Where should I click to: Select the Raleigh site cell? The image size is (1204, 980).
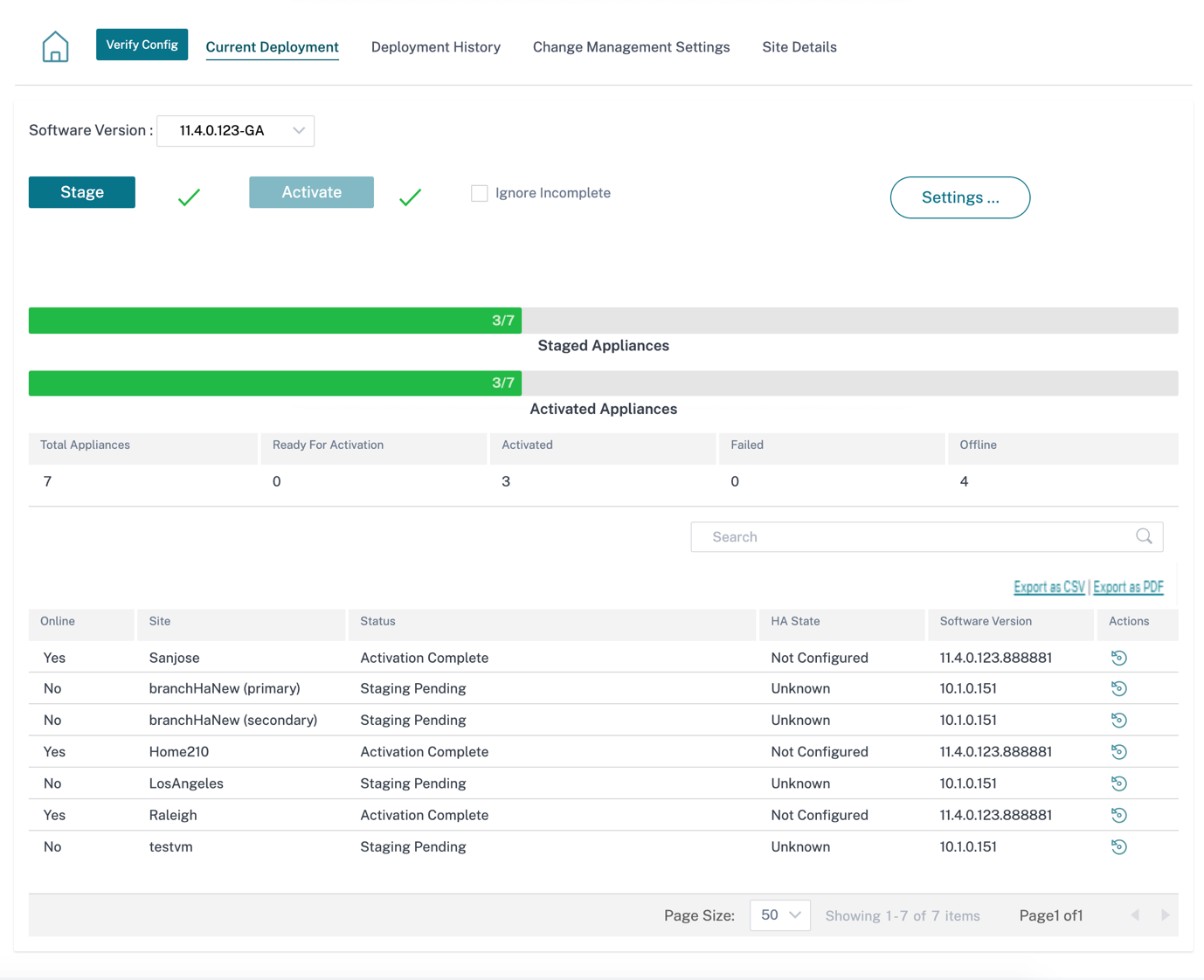[x=173, y=815]
